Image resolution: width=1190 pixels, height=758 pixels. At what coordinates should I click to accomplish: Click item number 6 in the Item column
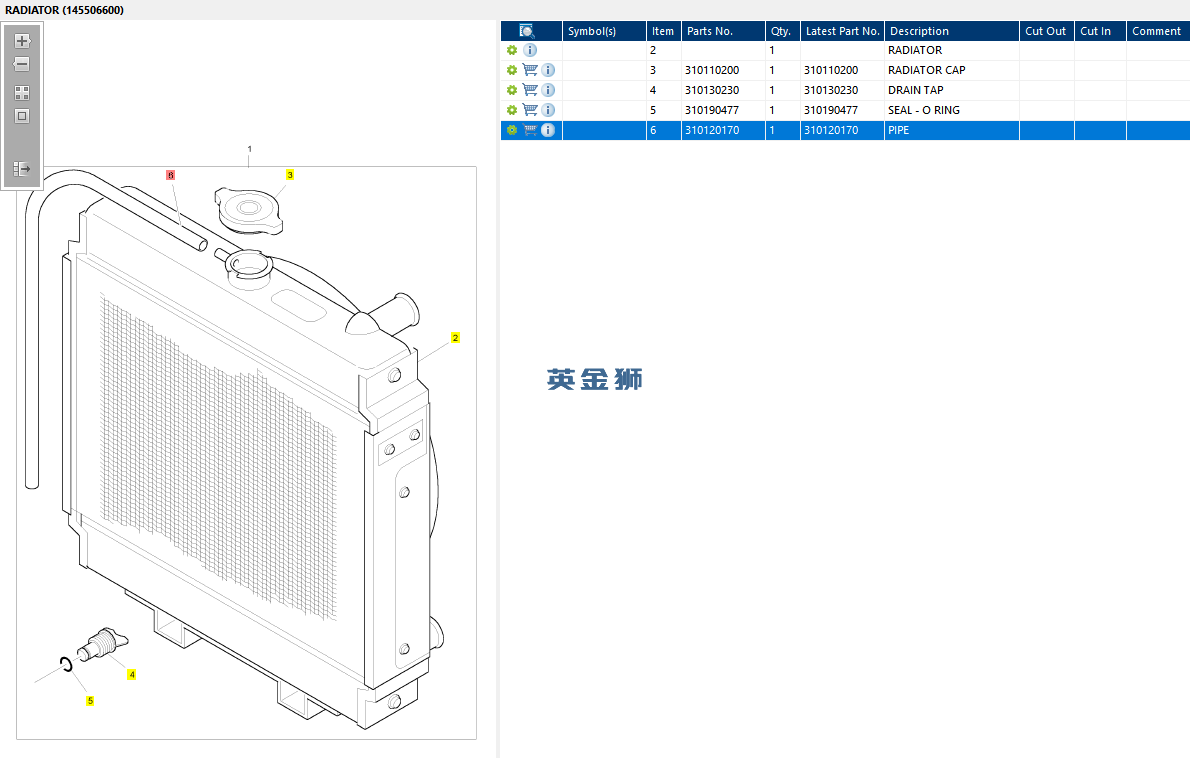click(x=653, y=131)
